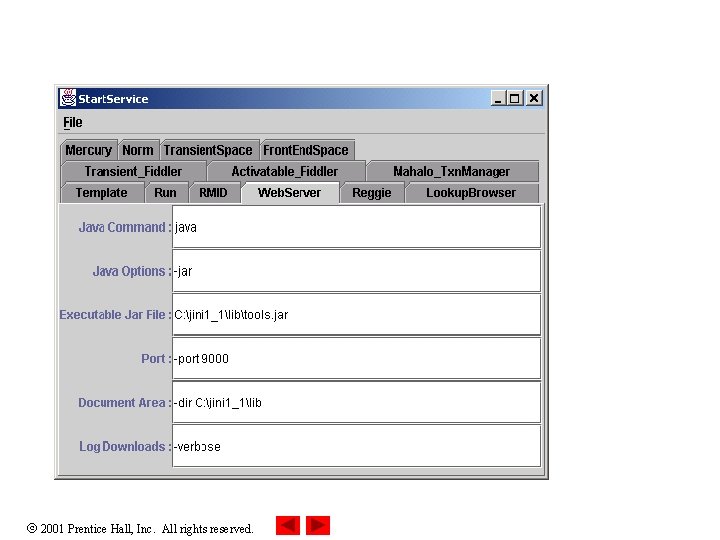720x540 pixels.
Task: Focus the Executable Jar File field
Action: 356,315
